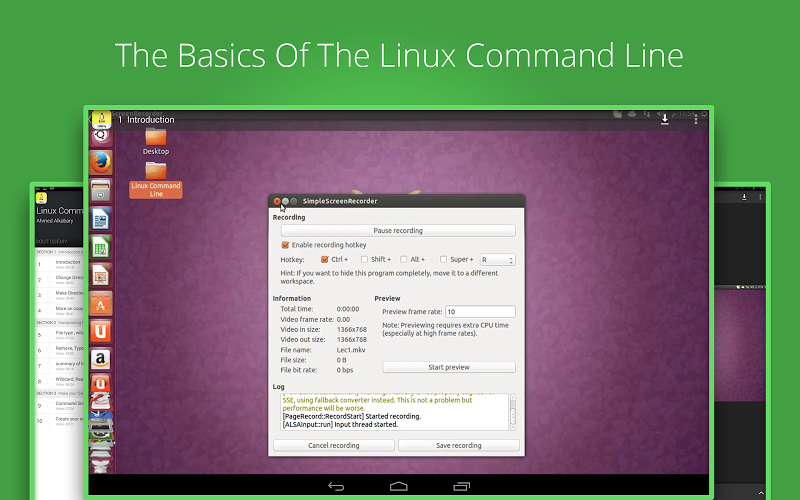800x500 pixels.
Task: Open the ABOUT UDEMY tab in left window
Action: coord(52,241)
